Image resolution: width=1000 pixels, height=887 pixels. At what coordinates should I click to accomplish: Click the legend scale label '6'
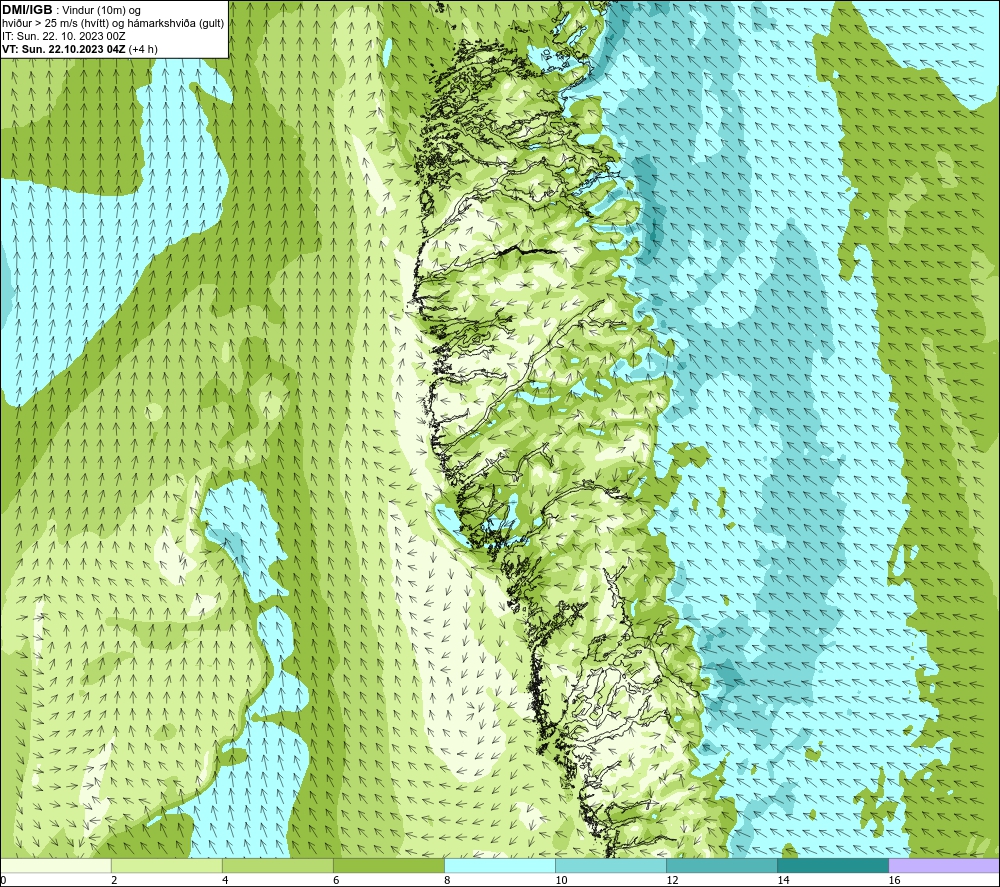(x=336, y=881)
